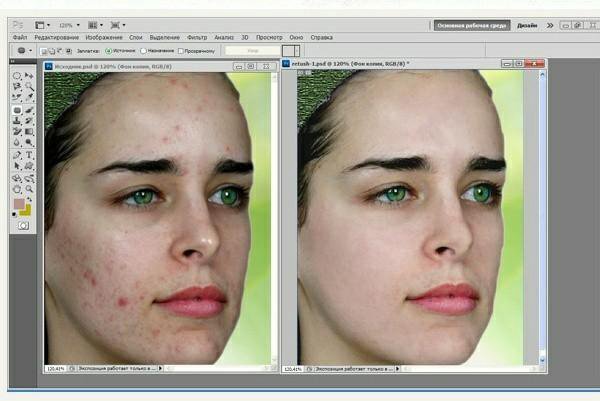The width and height of the screenshot is (600, 401).
Task: Open the Изображение menu
Action: (89, 37)
